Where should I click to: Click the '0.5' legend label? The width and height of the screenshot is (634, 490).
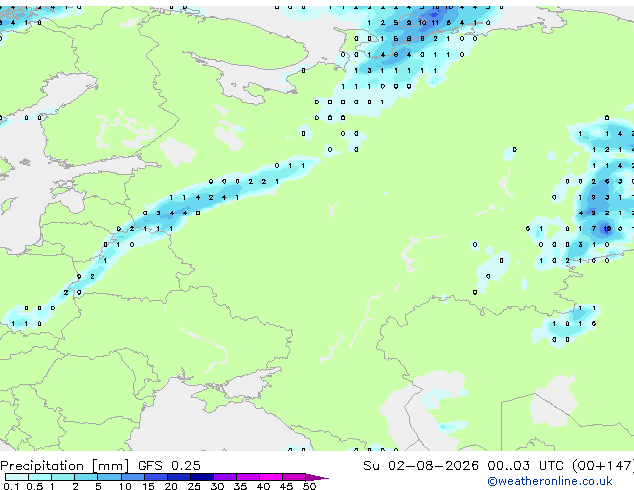[x=34, y=486]
